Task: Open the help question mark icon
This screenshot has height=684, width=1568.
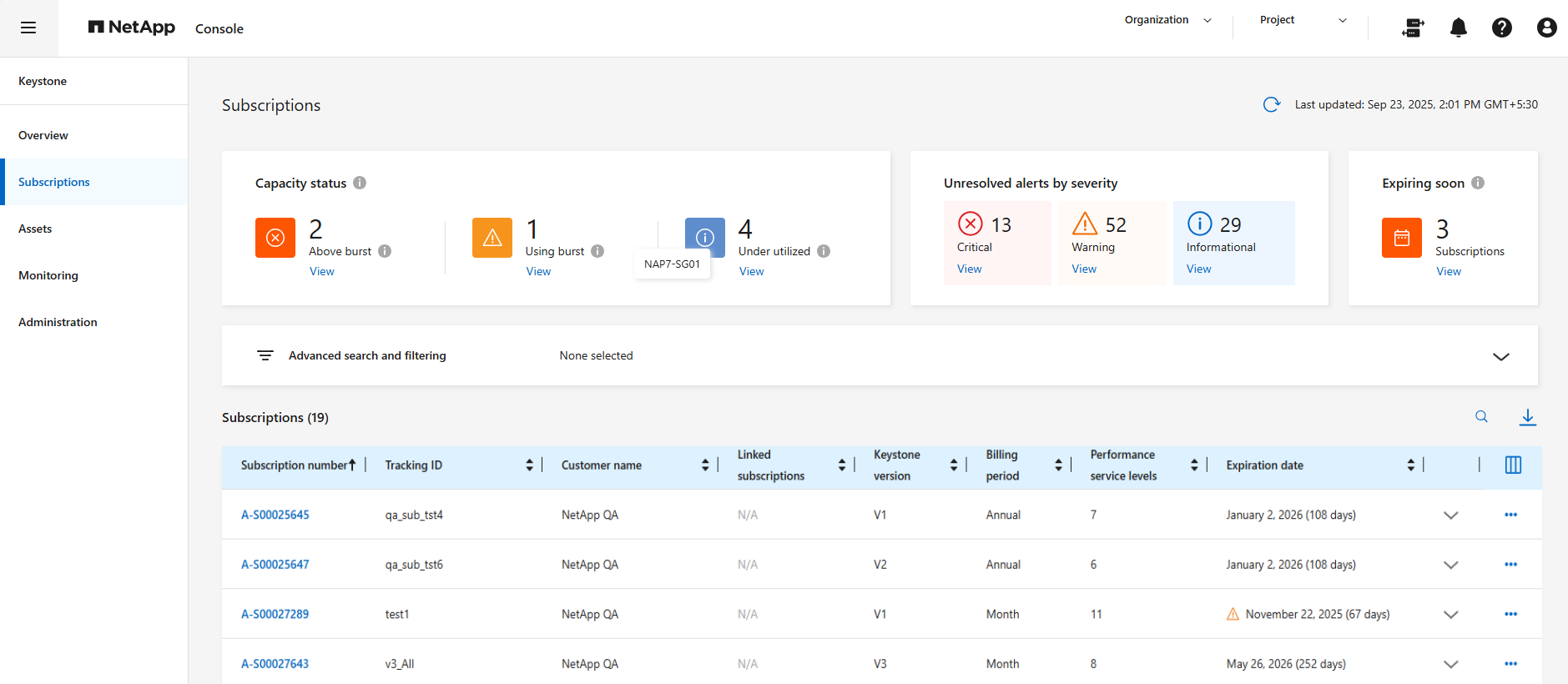Action: pos(1501,28)
